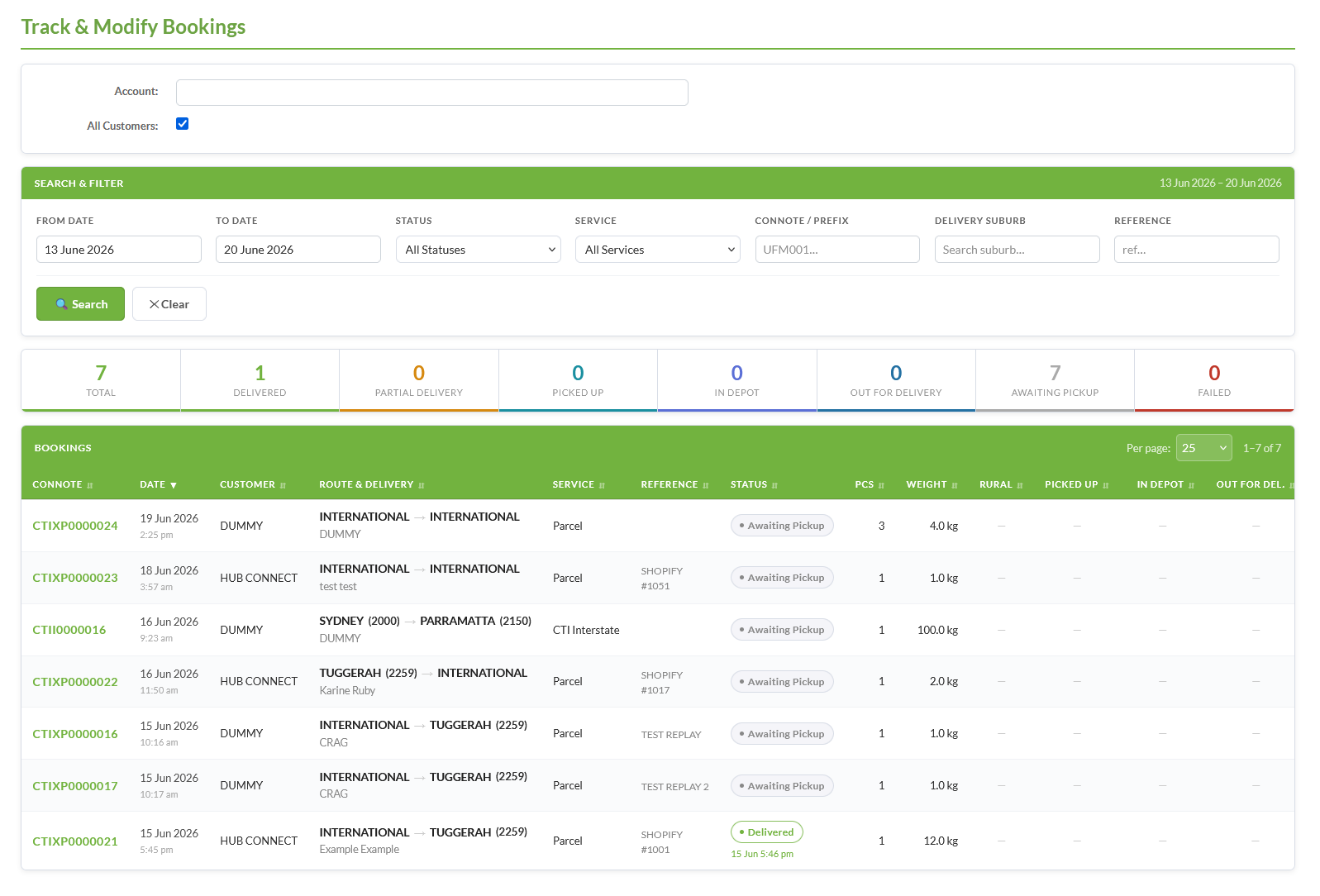Focus the Delivery Suburb search field
Image resolution: width=1320 pixels, height=896 pixels.
pos(1017,250)
